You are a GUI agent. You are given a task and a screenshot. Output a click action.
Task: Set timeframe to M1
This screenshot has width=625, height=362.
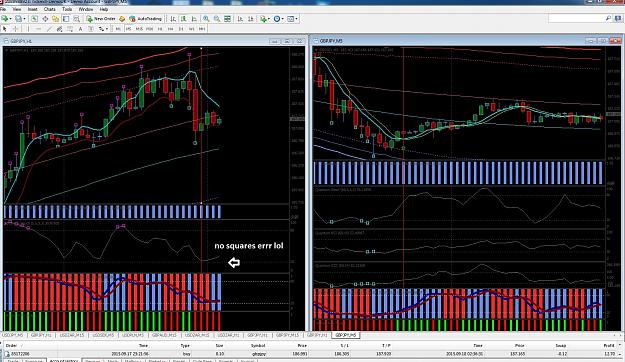[x=118, y=29]
